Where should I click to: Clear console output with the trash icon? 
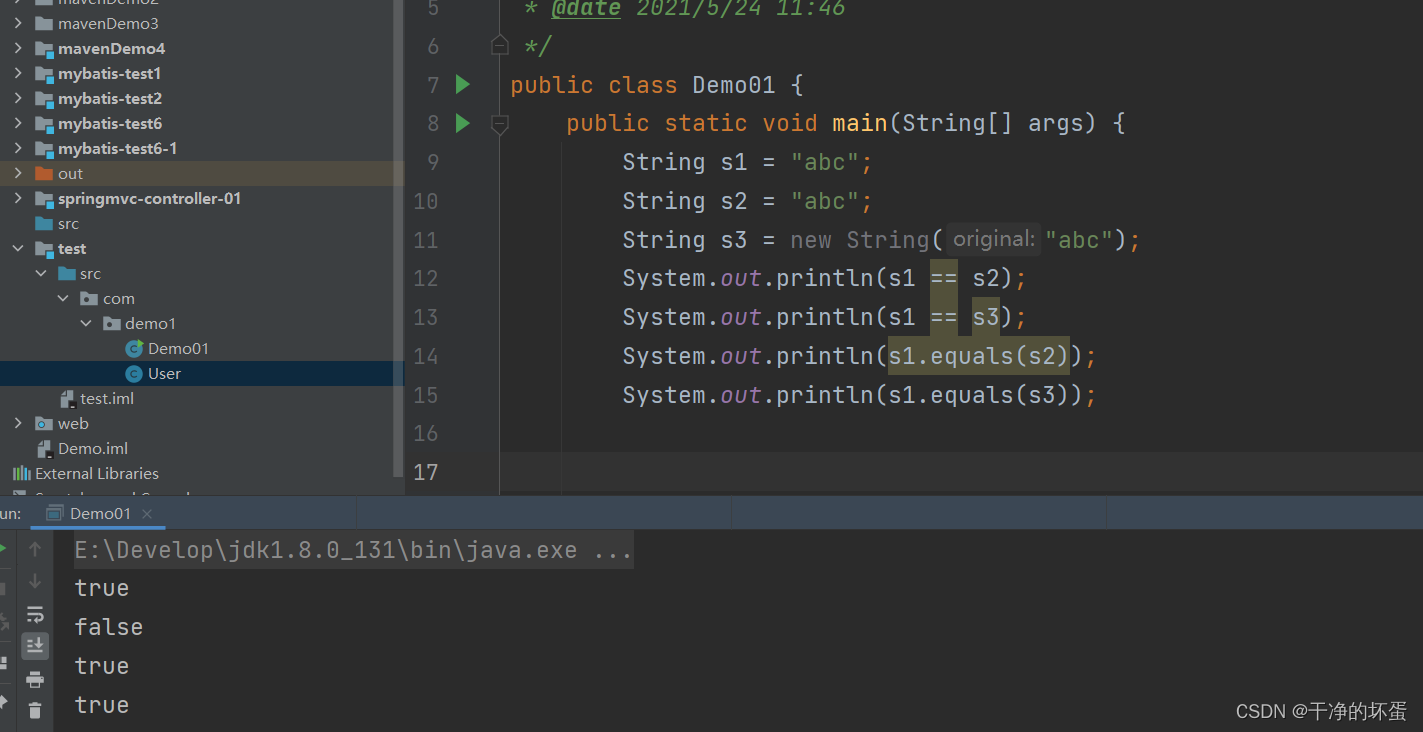click(35, 711)
